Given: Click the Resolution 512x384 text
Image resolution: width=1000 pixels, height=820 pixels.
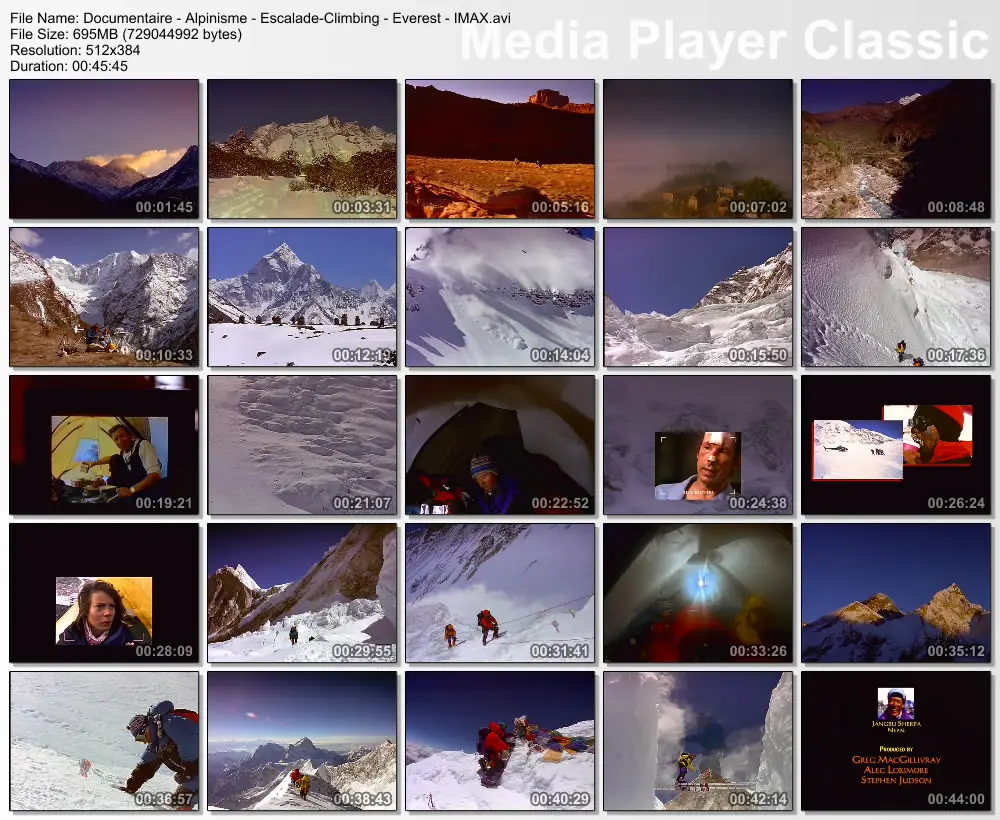Looking at the screenshot, I should pyautogui.click(x=75, y=50).
